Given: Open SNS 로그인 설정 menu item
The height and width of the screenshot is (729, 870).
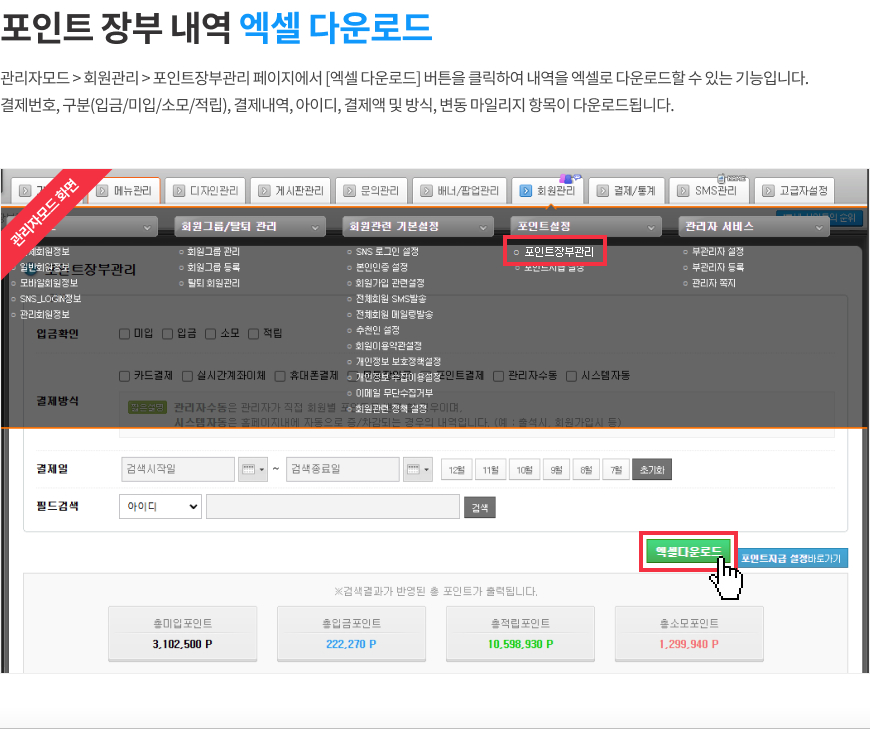Looking at the screenshot, I should [387, 252].
